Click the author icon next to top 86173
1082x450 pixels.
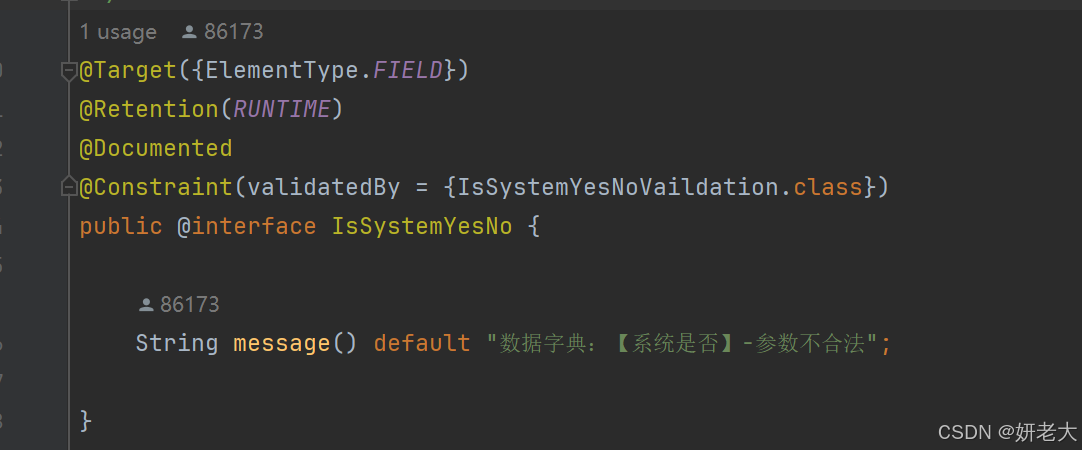pos(190,32)
